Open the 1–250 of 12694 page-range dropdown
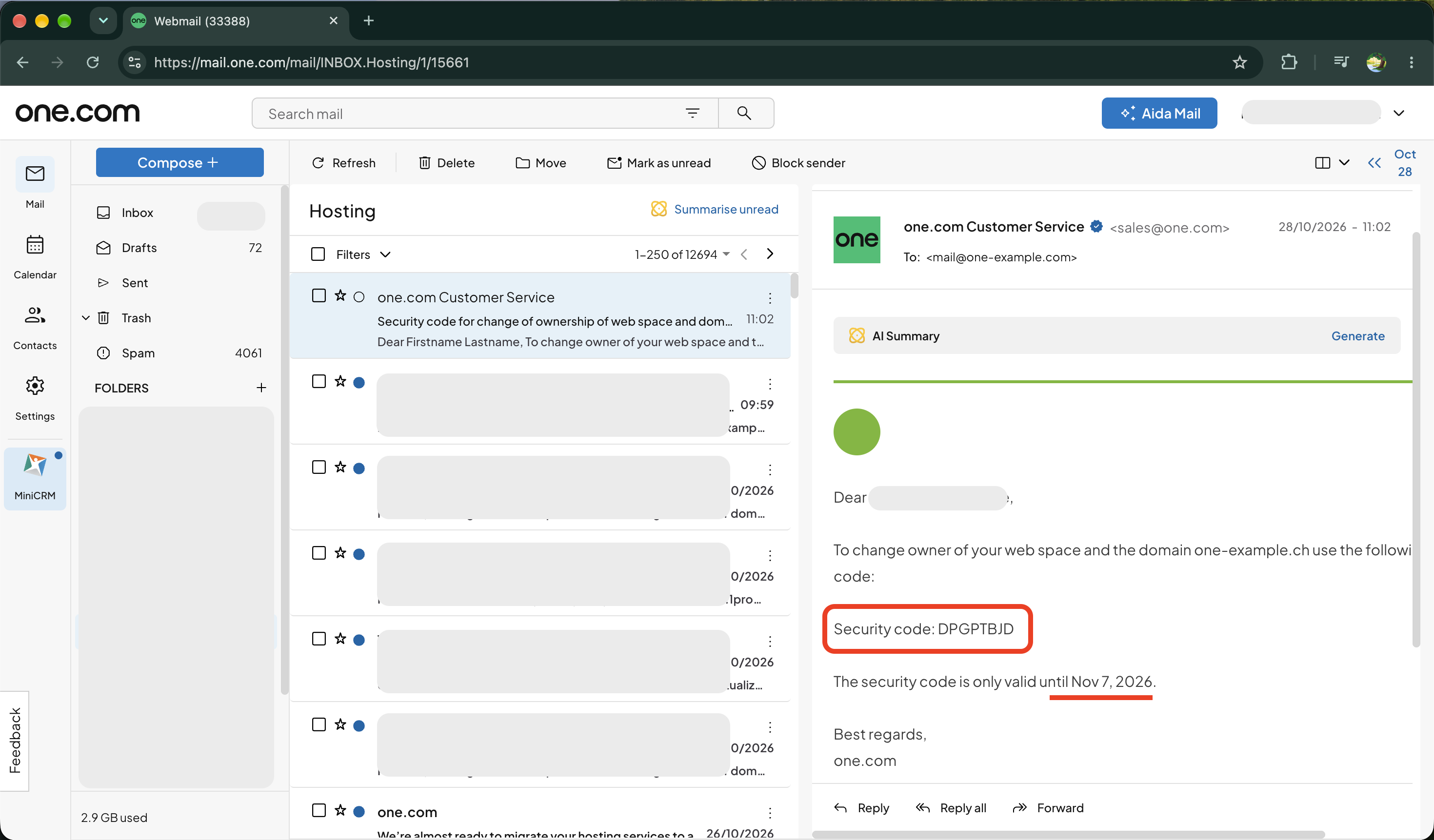 [682, 254]
